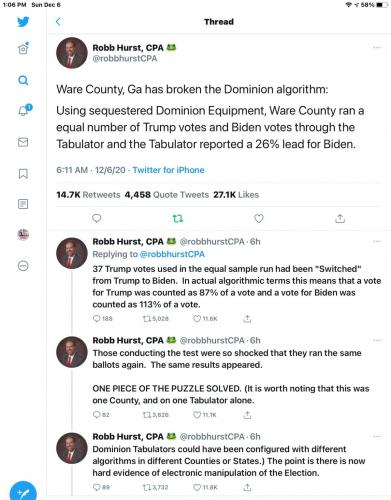Image resolution: width=391 pixels, height=500 pixels.
Task: Open Lists icon in sidebar
Action: click(x=23, y=204)
